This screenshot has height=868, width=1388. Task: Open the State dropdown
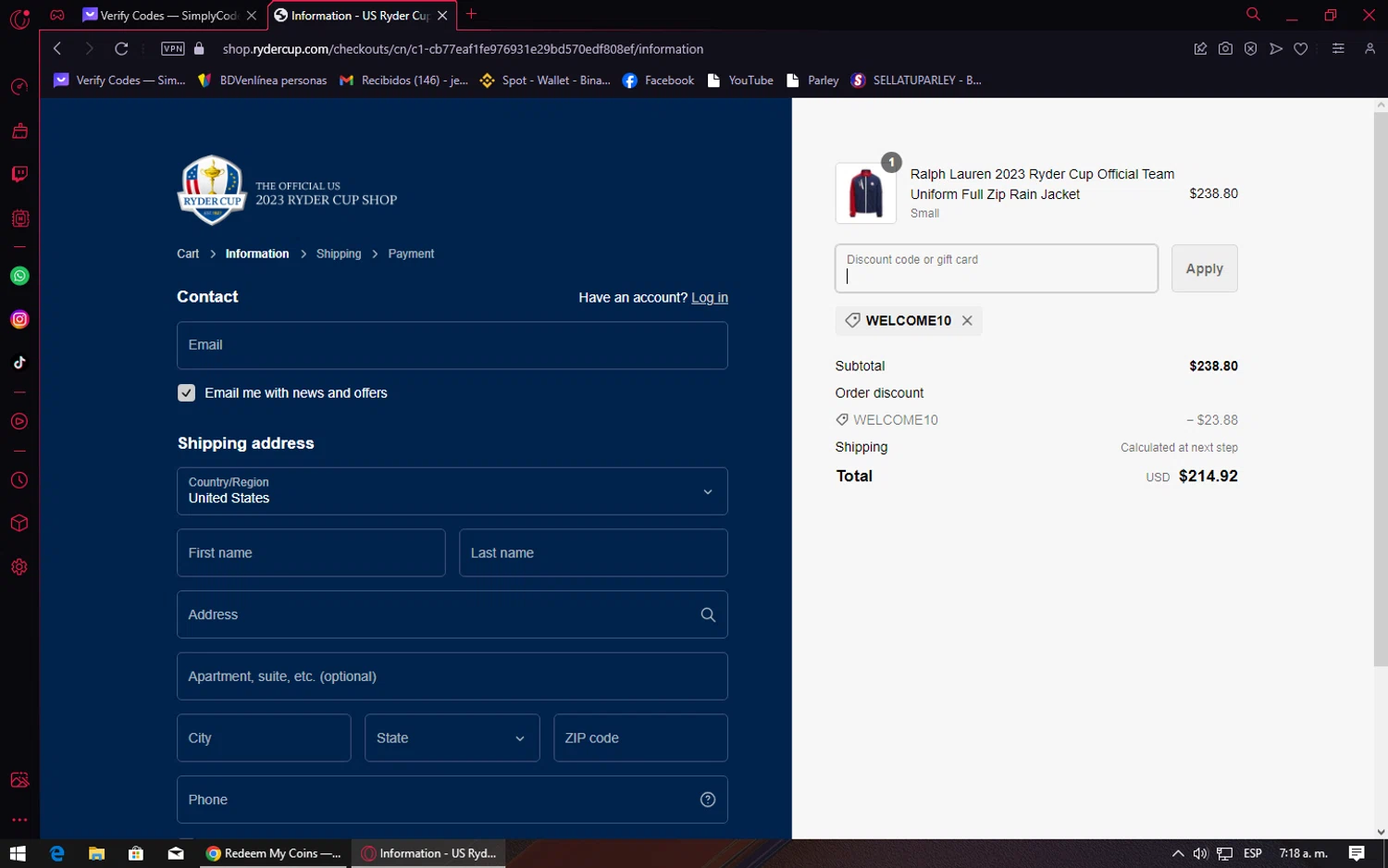[452, 738]
